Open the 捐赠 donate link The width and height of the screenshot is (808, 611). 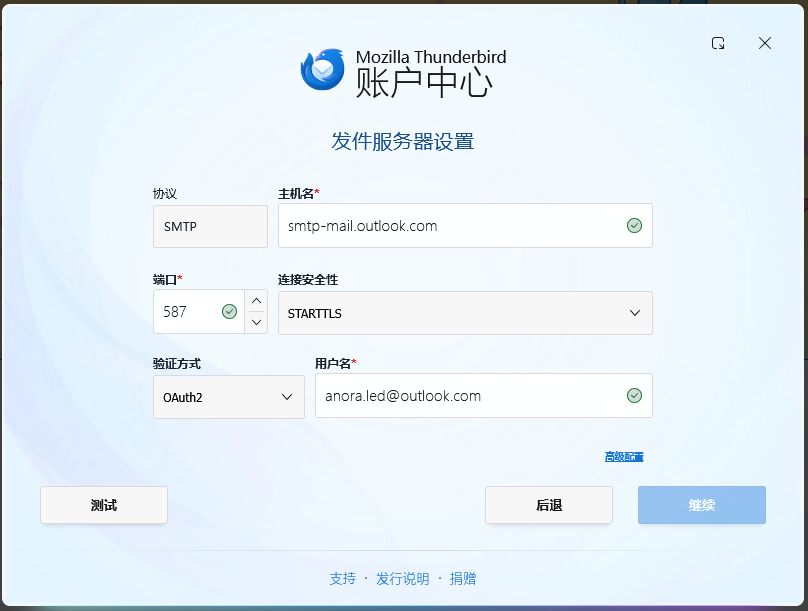tap(463, 579)
